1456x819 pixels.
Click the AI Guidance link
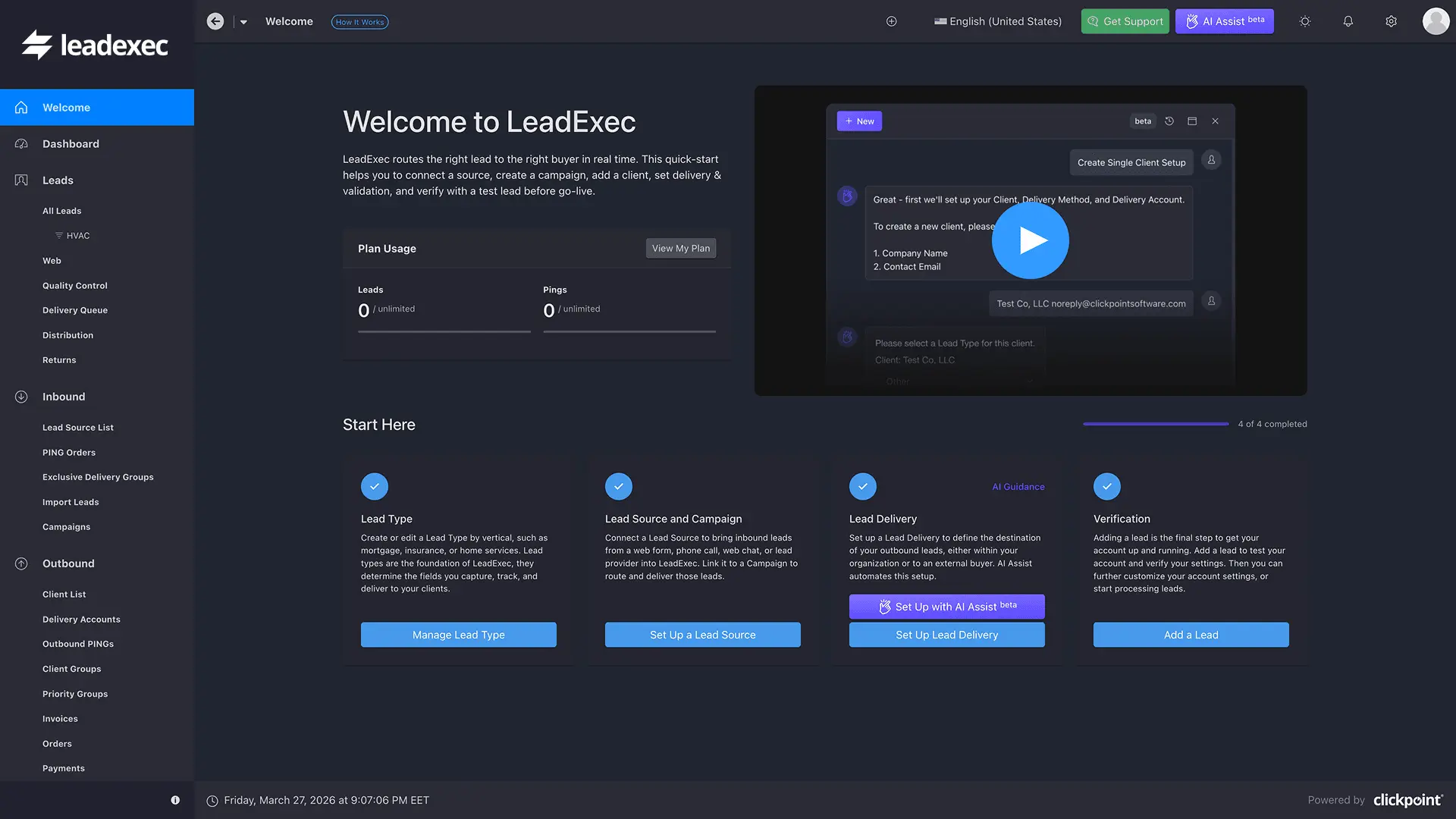(x=1018, y=487)
